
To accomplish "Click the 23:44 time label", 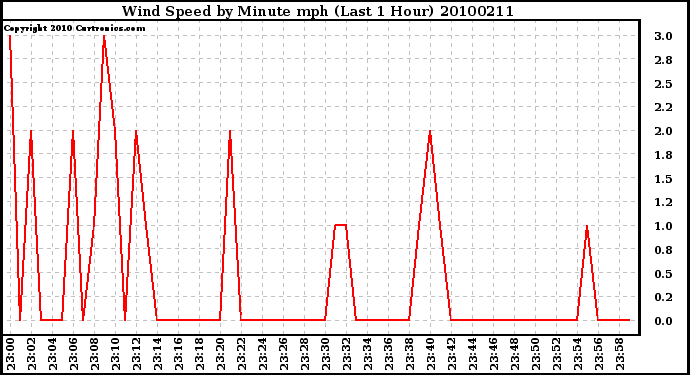I will tap(473, 354).
